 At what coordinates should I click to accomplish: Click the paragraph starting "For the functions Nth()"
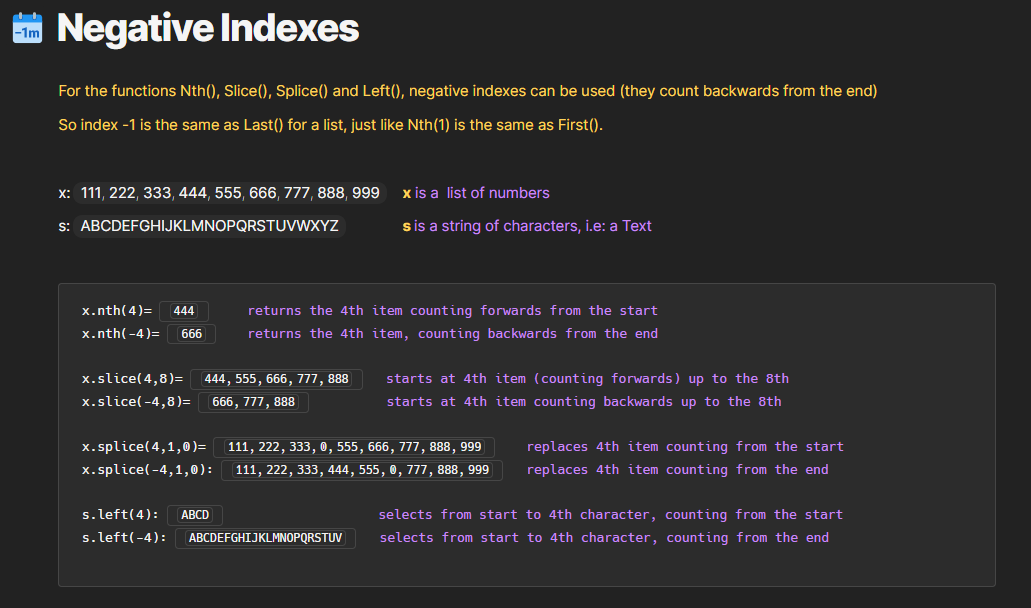pyautogui.click(x=467, y=91)
